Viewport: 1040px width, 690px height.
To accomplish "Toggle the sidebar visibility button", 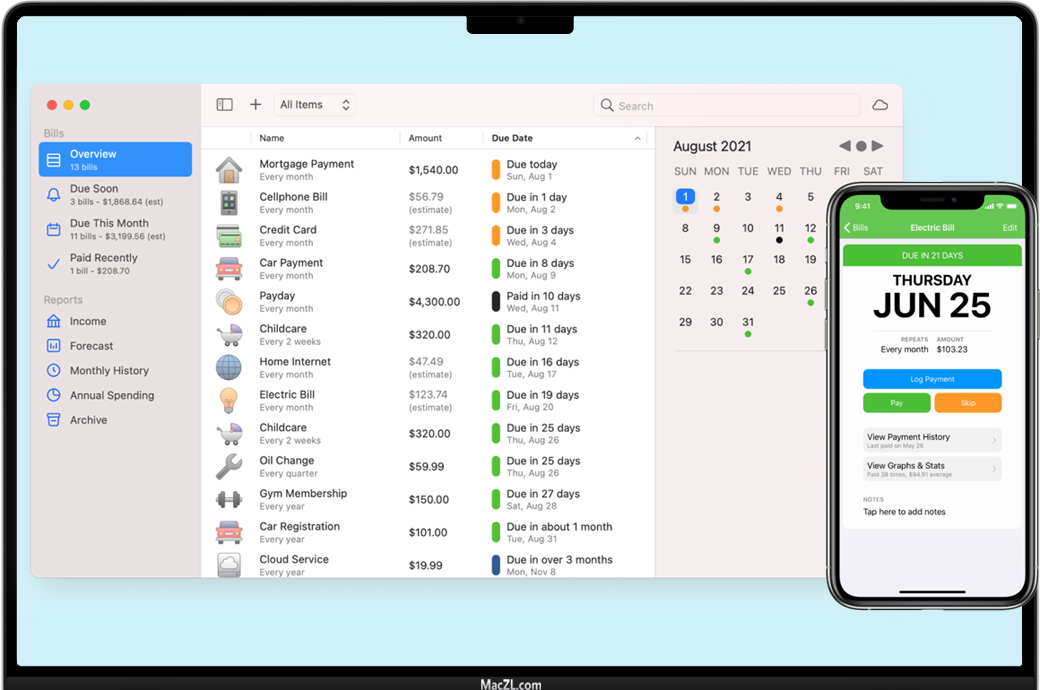I will (x=225, y=105).
